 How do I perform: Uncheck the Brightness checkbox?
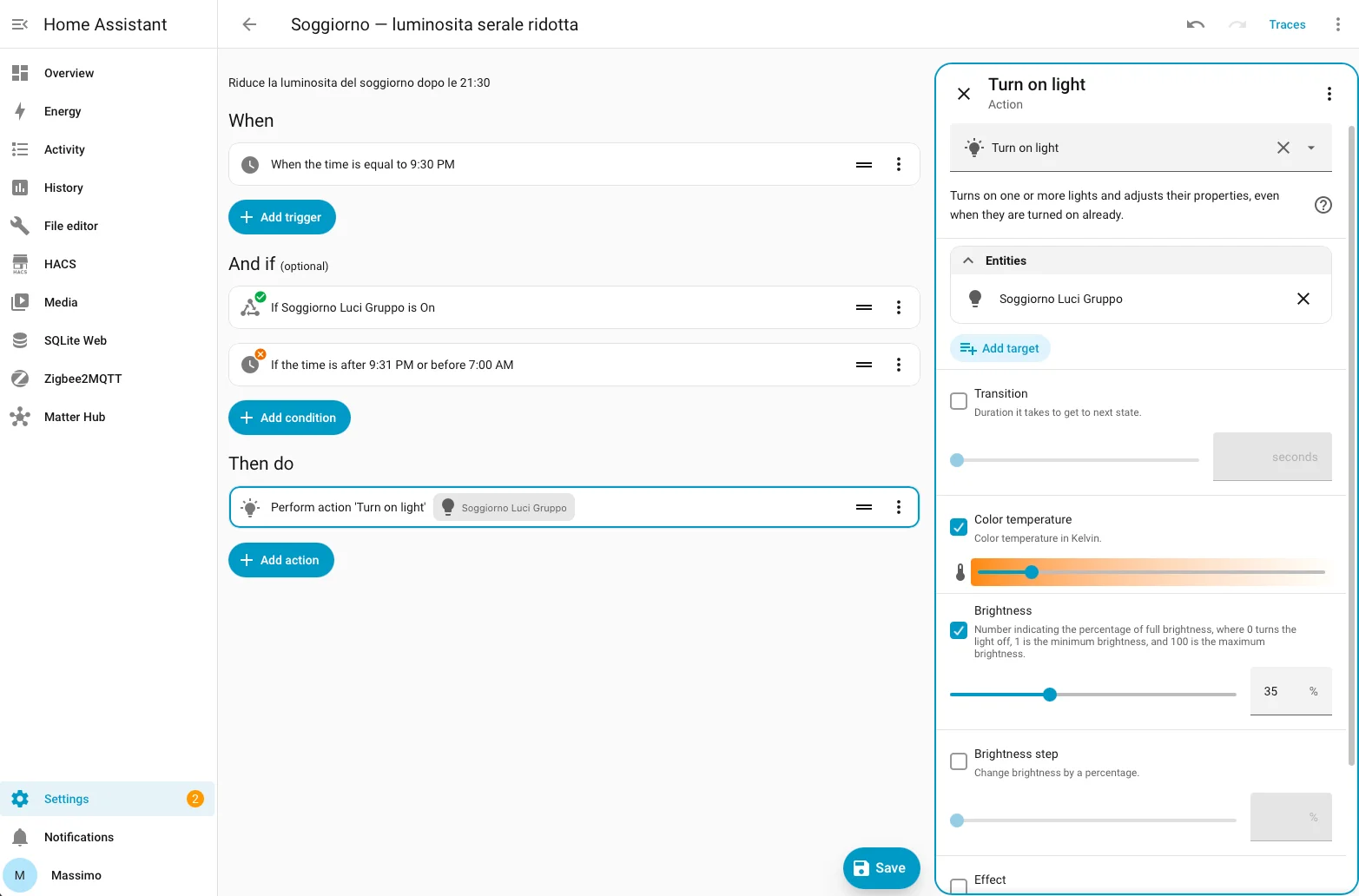959,630
